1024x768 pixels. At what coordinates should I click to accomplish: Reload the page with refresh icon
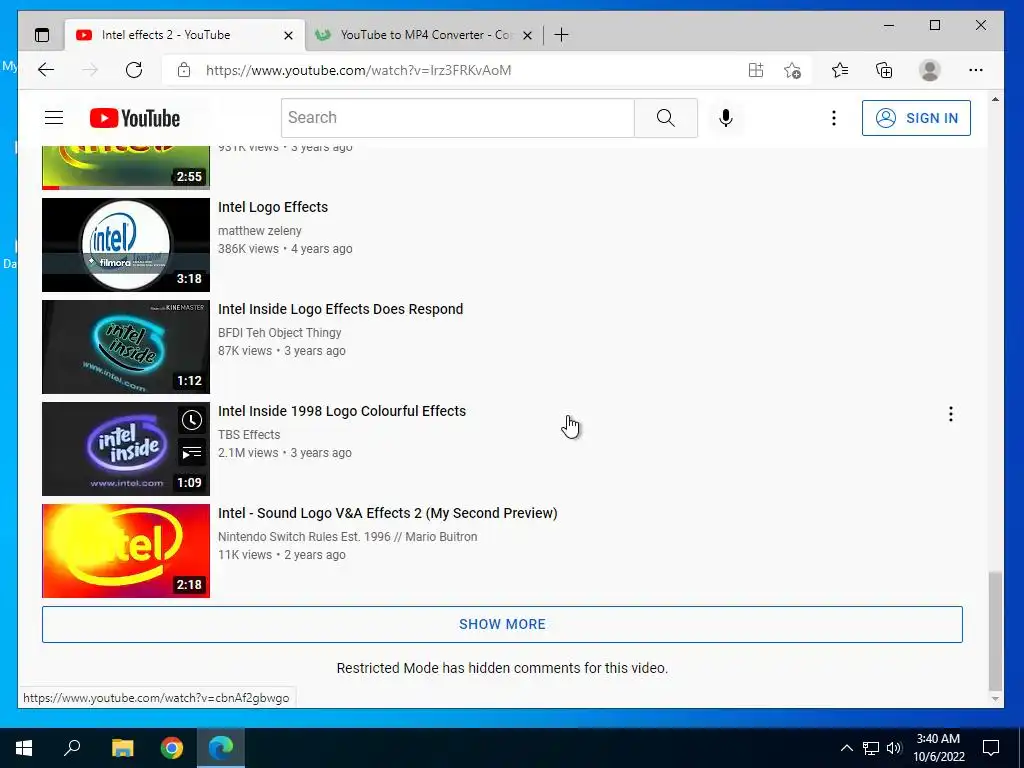(134, 70)
